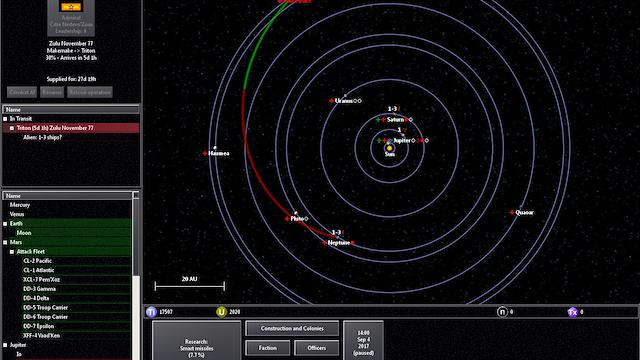
Task: Collapse the Triton Zulu November 77 entry
Action: pyautogui.click(x=12, y=128)
